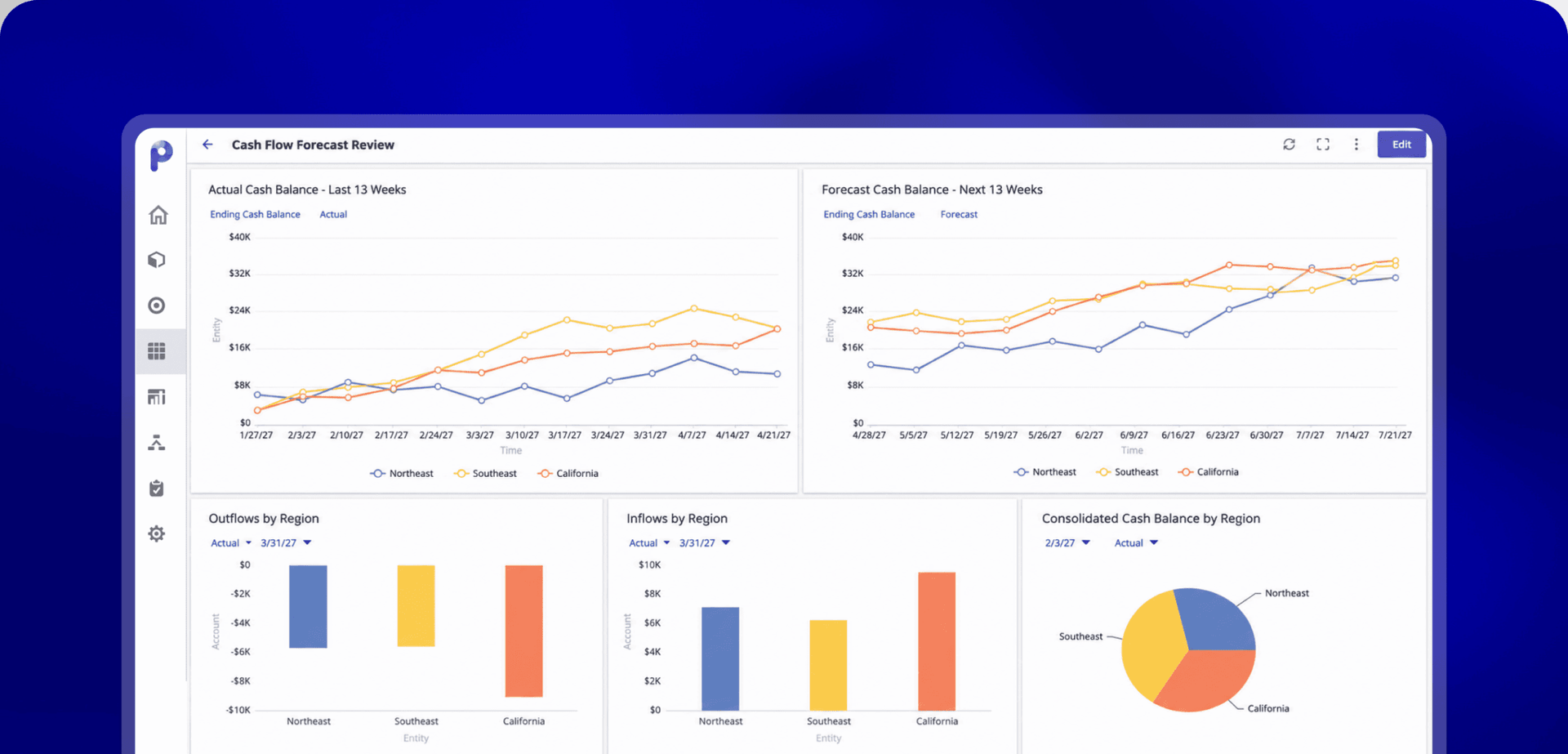Viewport: 1568px width, 754px height.
Task: Open the hierarchy structure icon in sidebar
Action: [157, 443]
